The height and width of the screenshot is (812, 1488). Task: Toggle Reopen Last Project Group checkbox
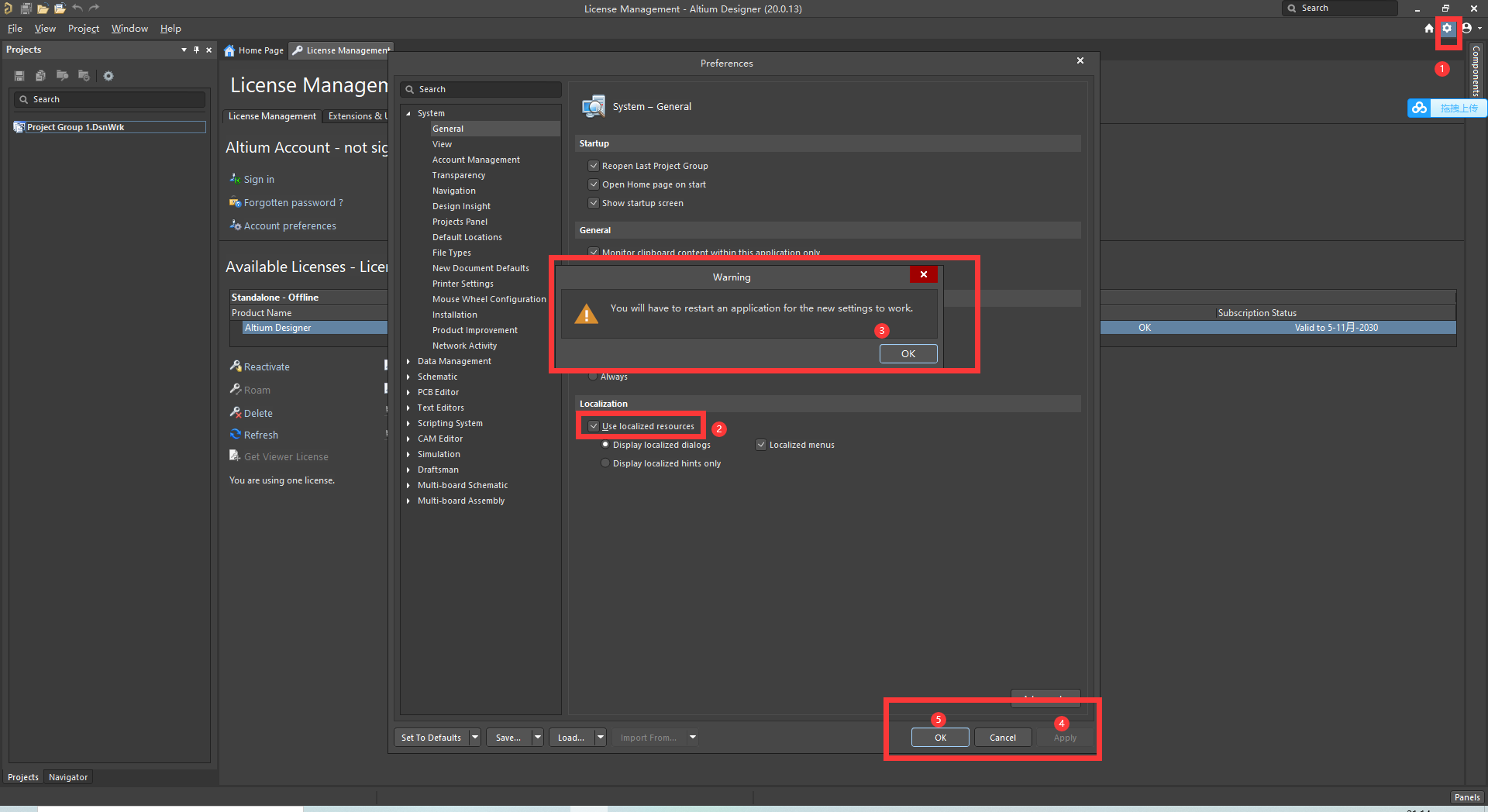[x=594, y=166]
